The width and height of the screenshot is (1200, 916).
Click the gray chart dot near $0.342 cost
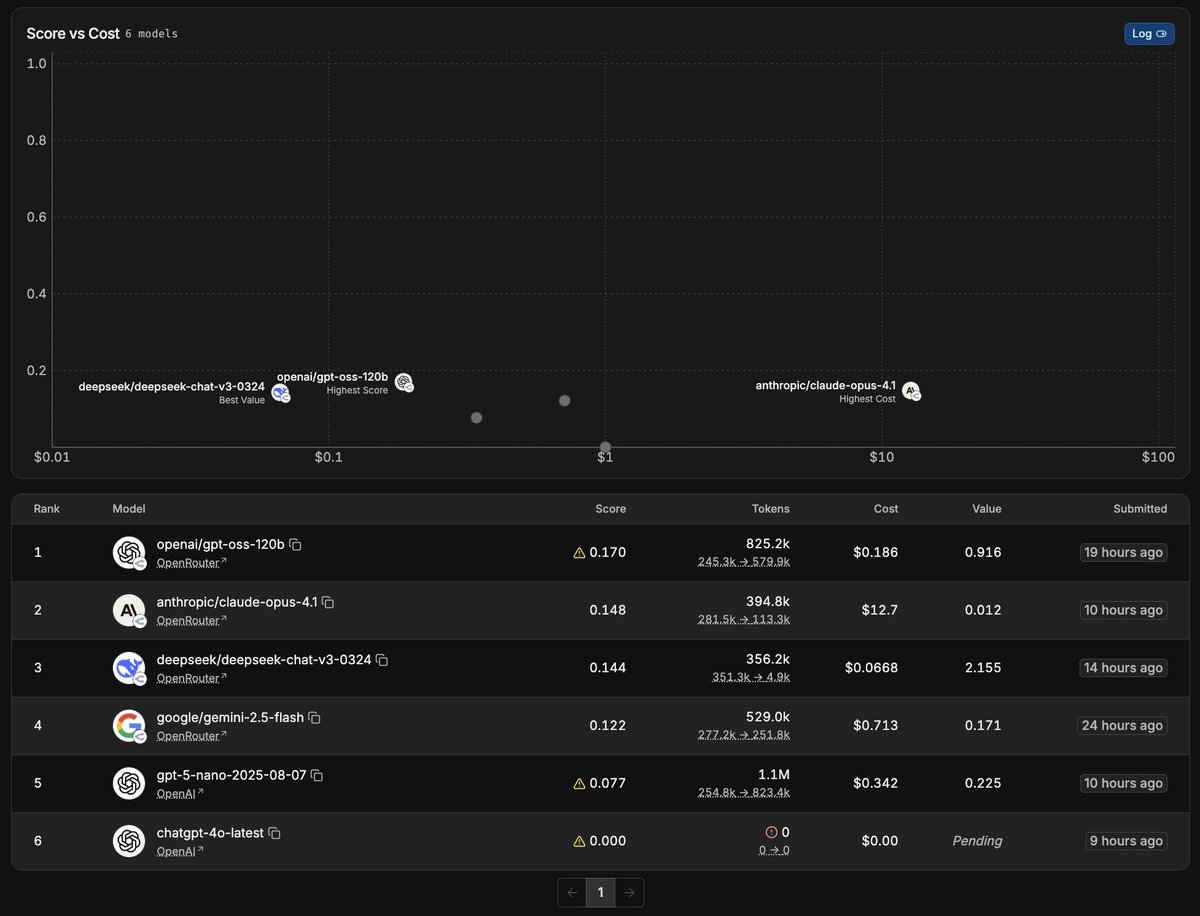point(476,417)
